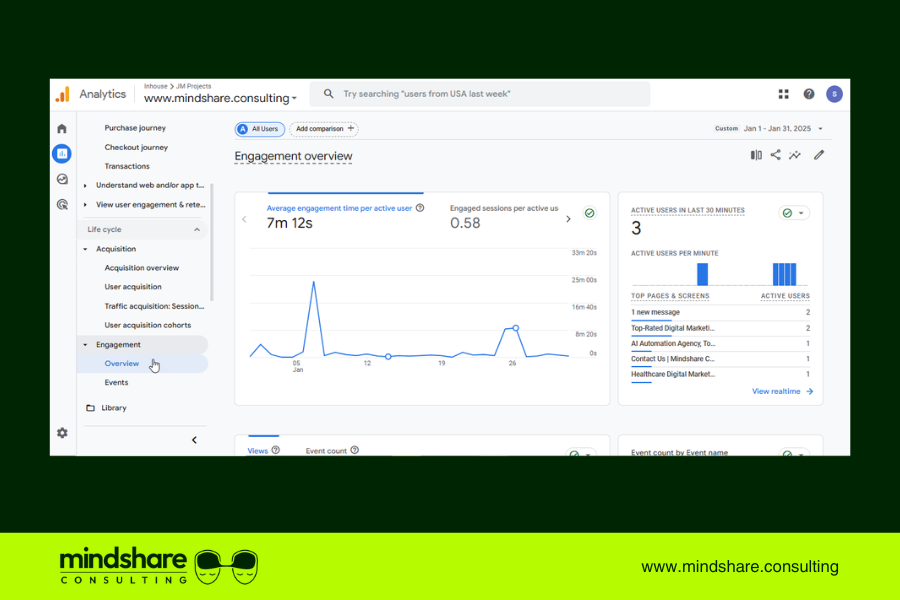Click 'Contact Us | Mindshare C...' page row

coord(720,359)
